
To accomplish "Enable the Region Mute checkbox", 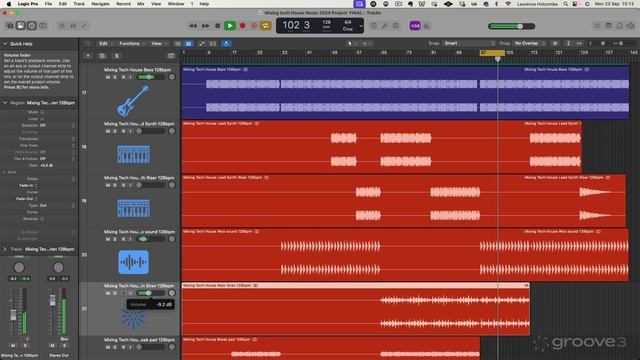I will tap(42, 112).
